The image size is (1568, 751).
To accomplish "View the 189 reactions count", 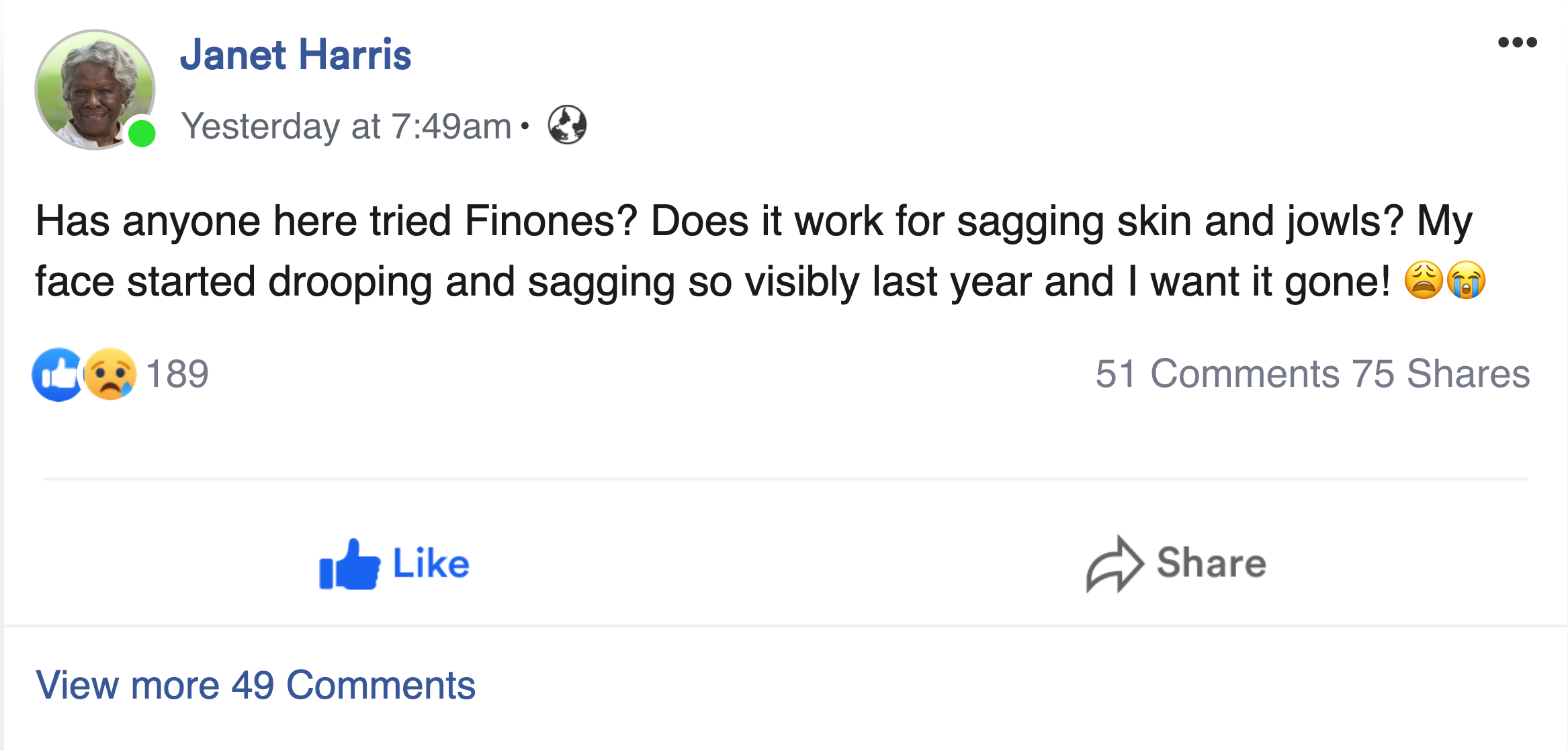I will point(177,374).
